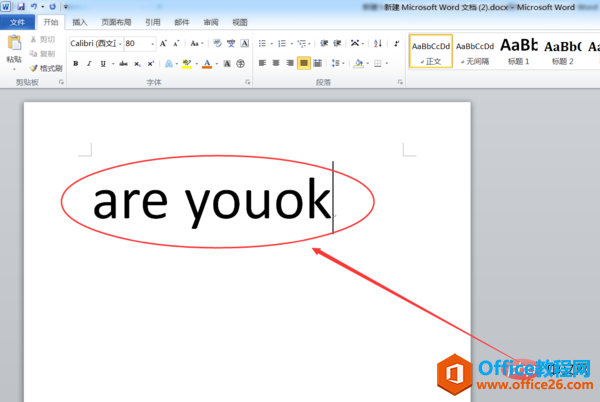Click the Paste (粘贴) clipboard icon
Image resolution: width=600 pixels, height=402 pixels.
(x=13, y=47)
